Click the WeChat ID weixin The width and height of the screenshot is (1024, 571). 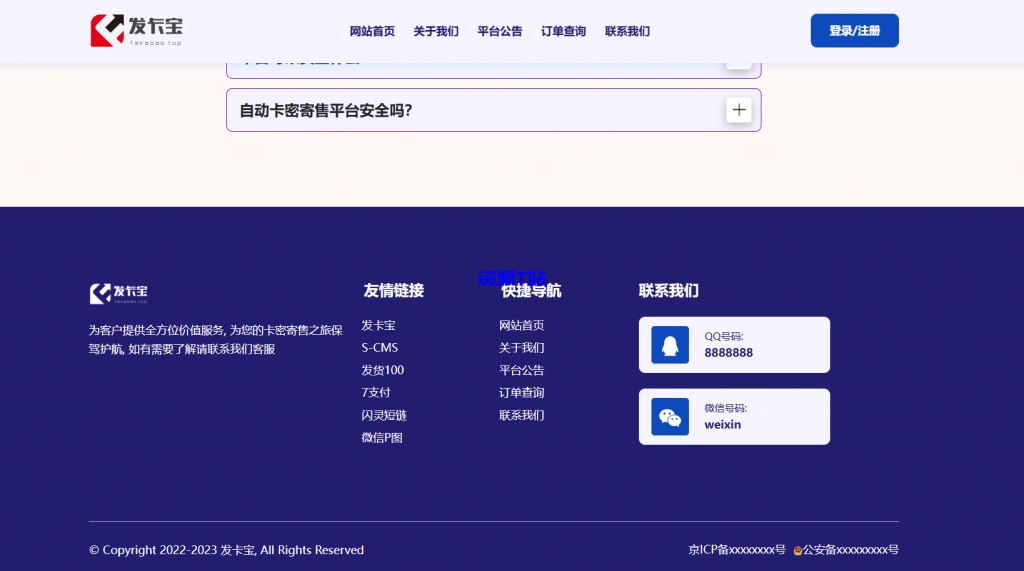tap(722, 425)
